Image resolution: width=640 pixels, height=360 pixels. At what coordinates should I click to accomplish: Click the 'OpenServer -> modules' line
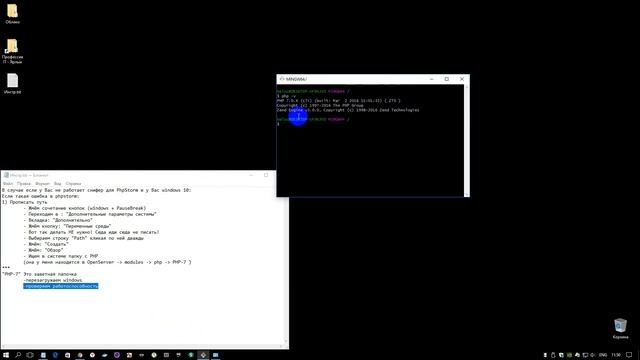(x=107, y=262)
